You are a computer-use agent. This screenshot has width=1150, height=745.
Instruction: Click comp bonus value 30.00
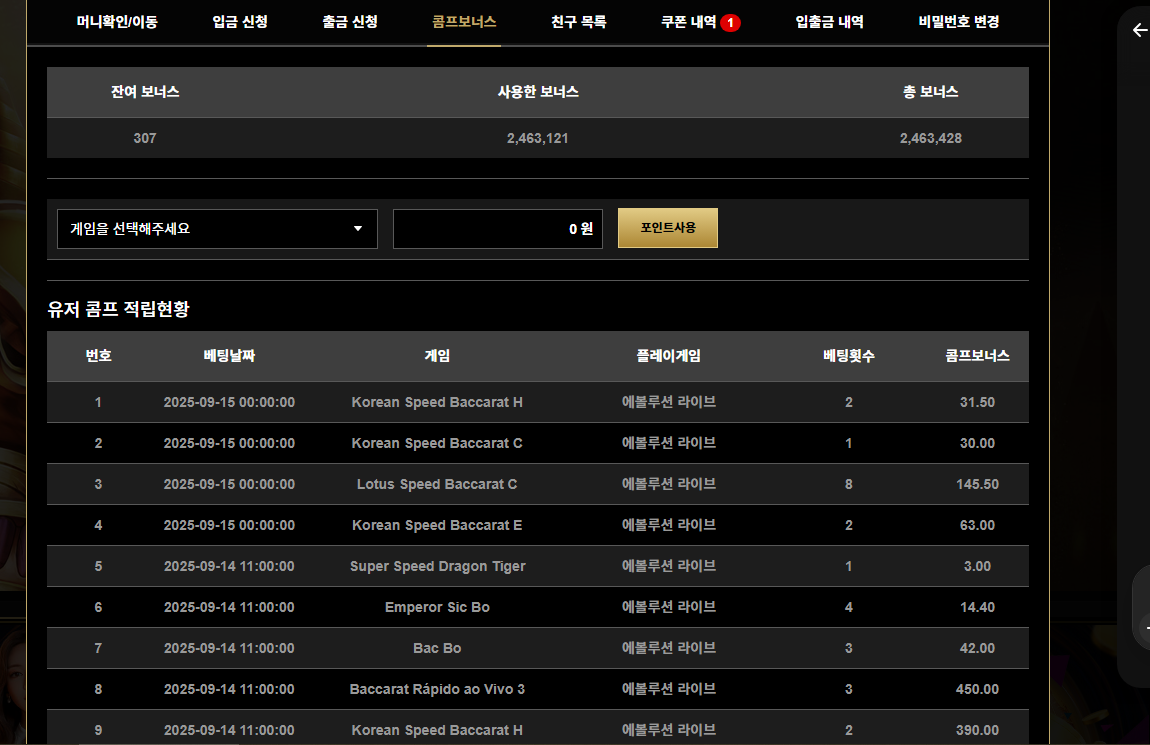point(977,443)
